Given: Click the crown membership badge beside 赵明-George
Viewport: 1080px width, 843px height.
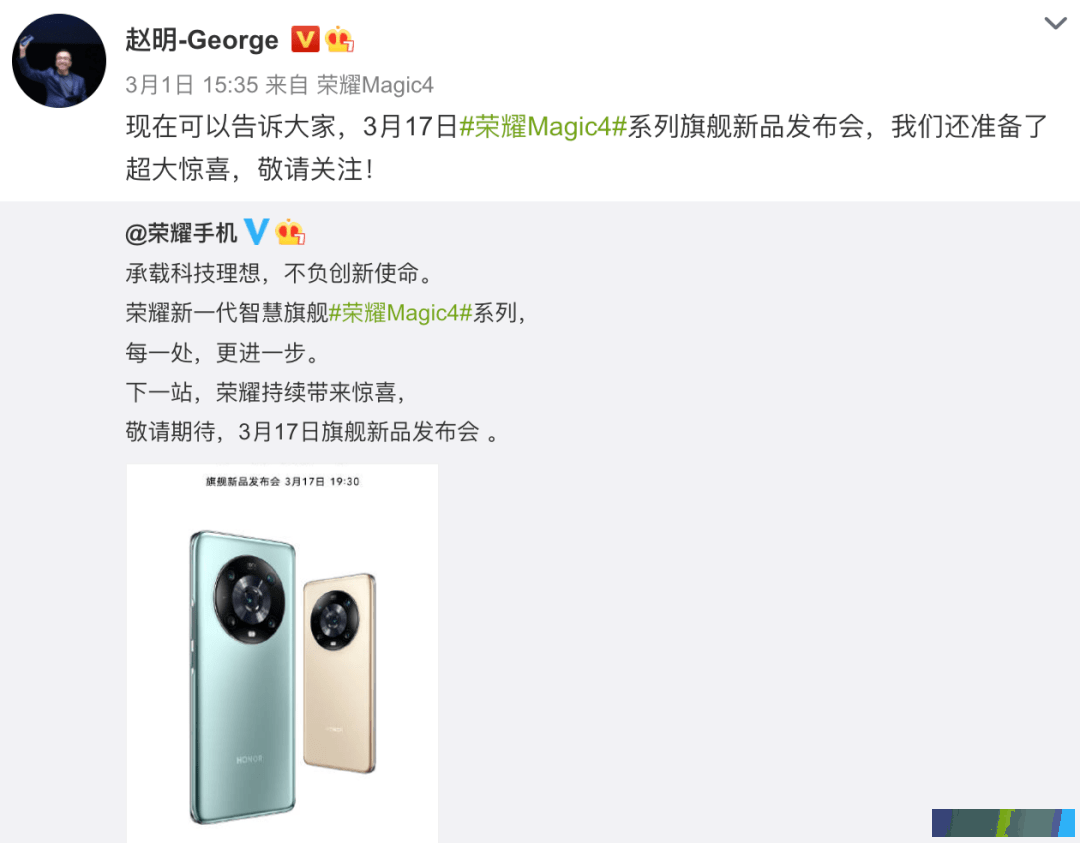Looking at the screenshot, I should point(340,39).
